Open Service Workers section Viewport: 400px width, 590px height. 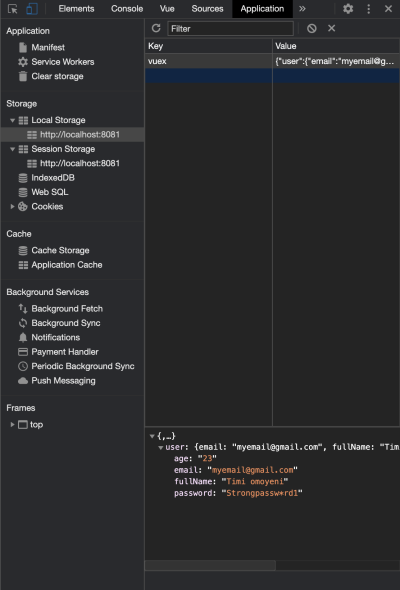[x=63, y=62]
